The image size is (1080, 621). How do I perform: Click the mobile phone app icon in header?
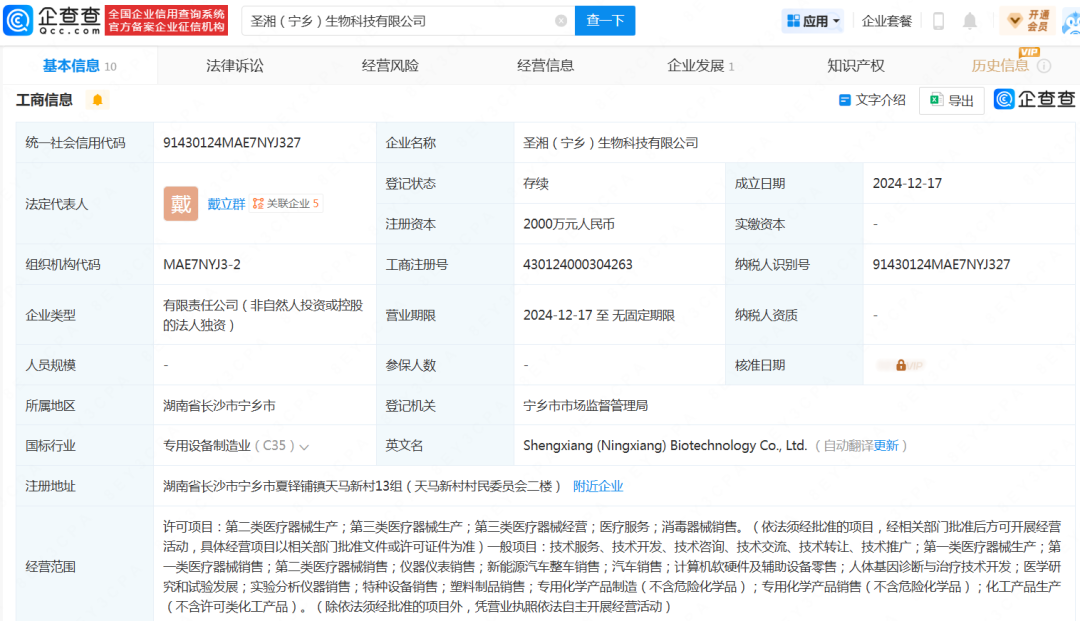[x=937, y=20]
